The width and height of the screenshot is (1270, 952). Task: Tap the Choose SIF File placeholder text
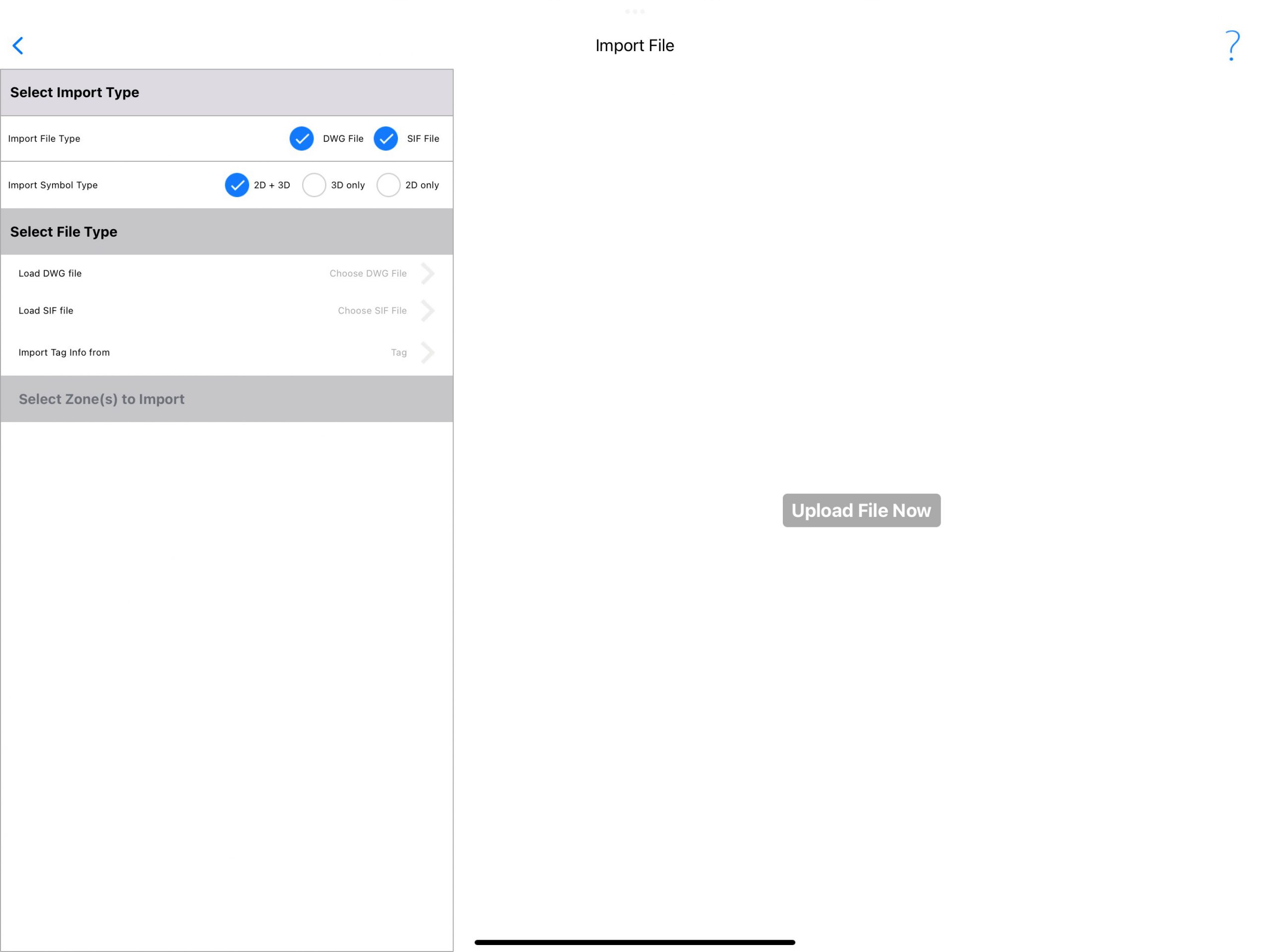point(372,311)
